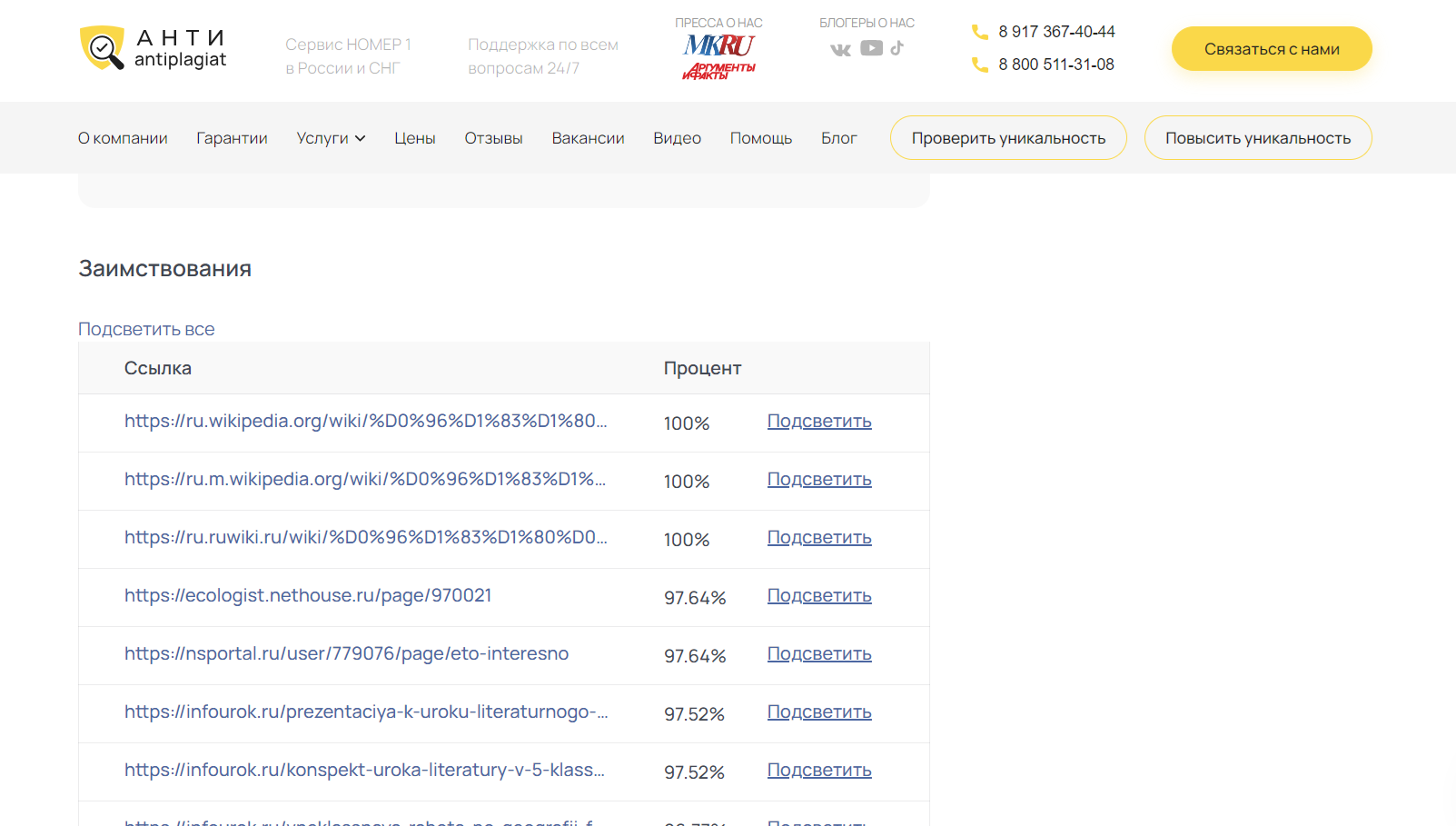Open the О компании menu item
The image size is (1456, 826).
pos(123,138)
